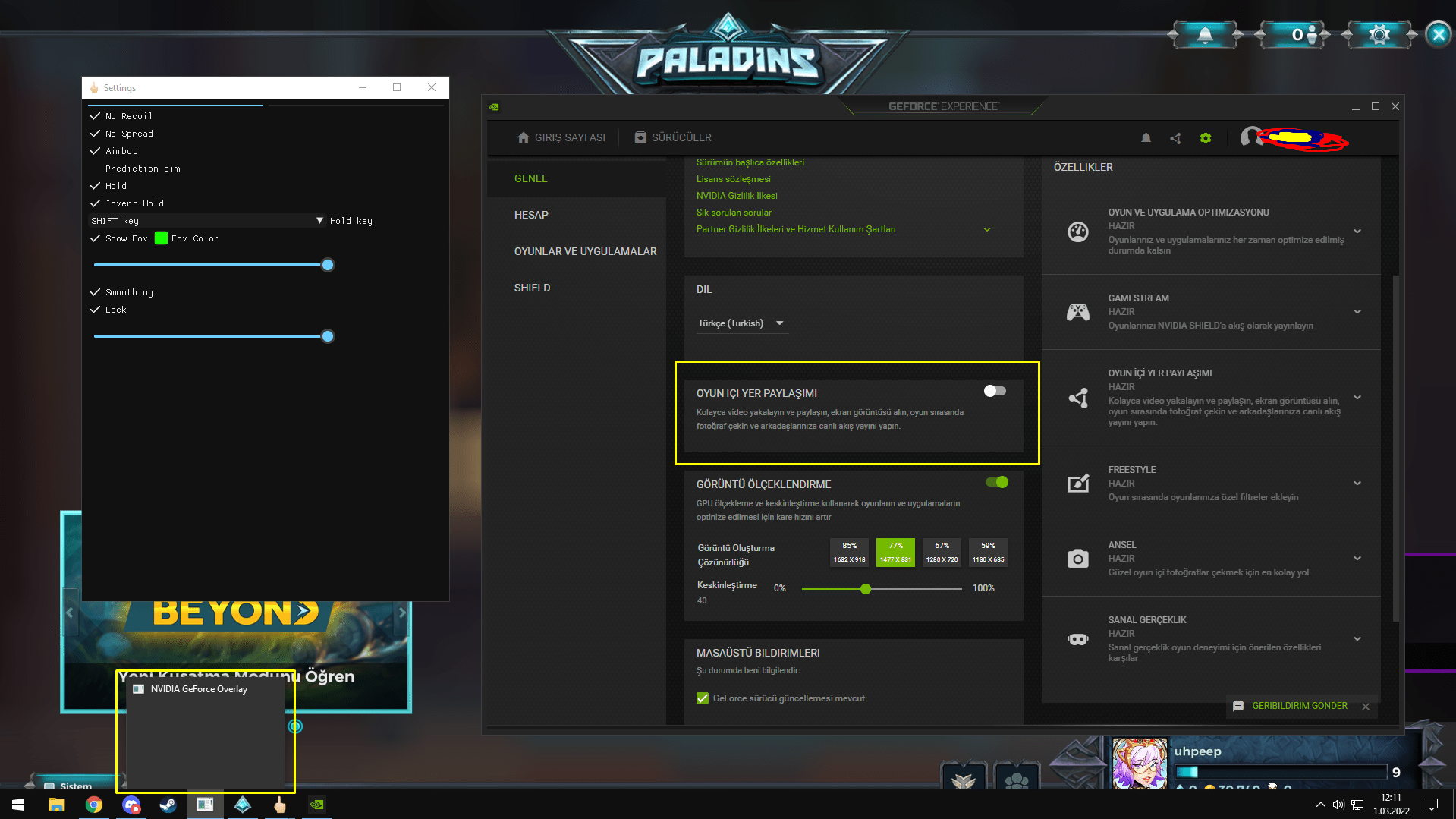The image size is (1456, 819).
Task: Toggle the No Recoil checkbox
Action: click(x=95, y=116)
